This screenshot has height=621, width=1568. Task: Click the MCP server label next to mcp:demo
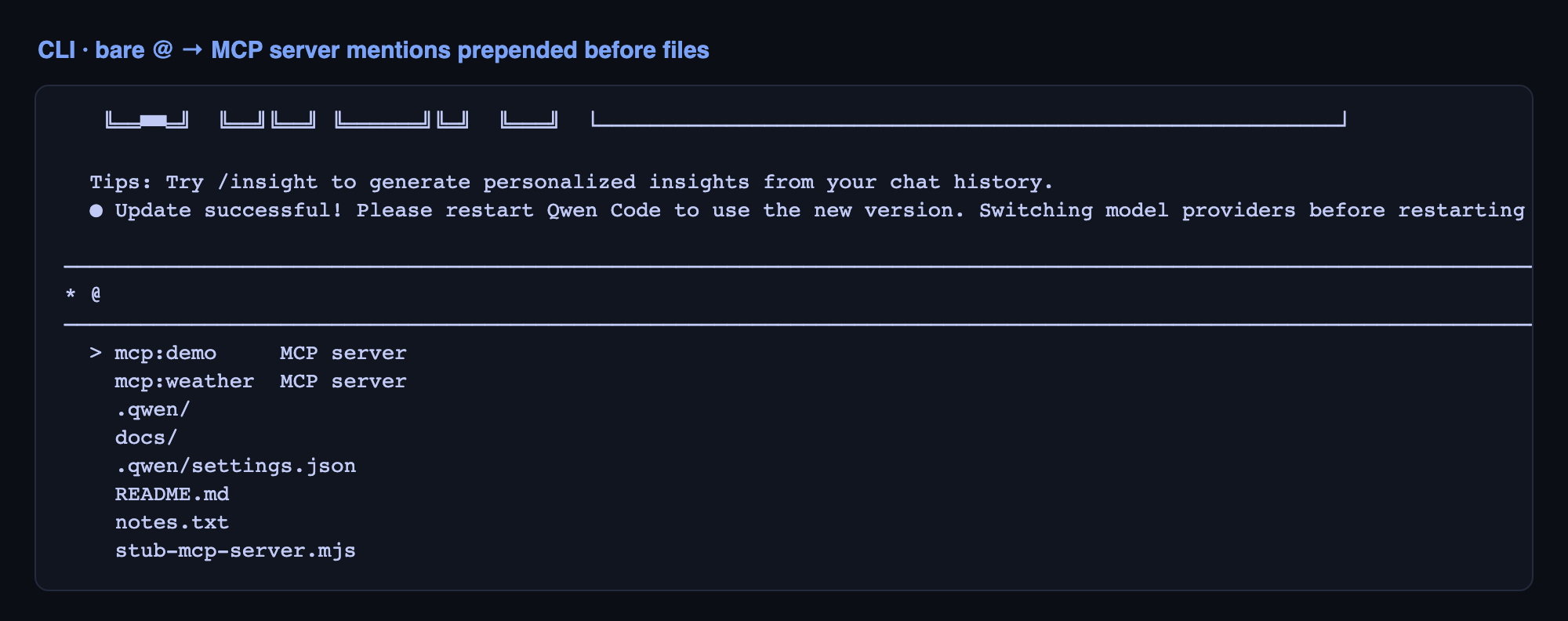point(343,353)
